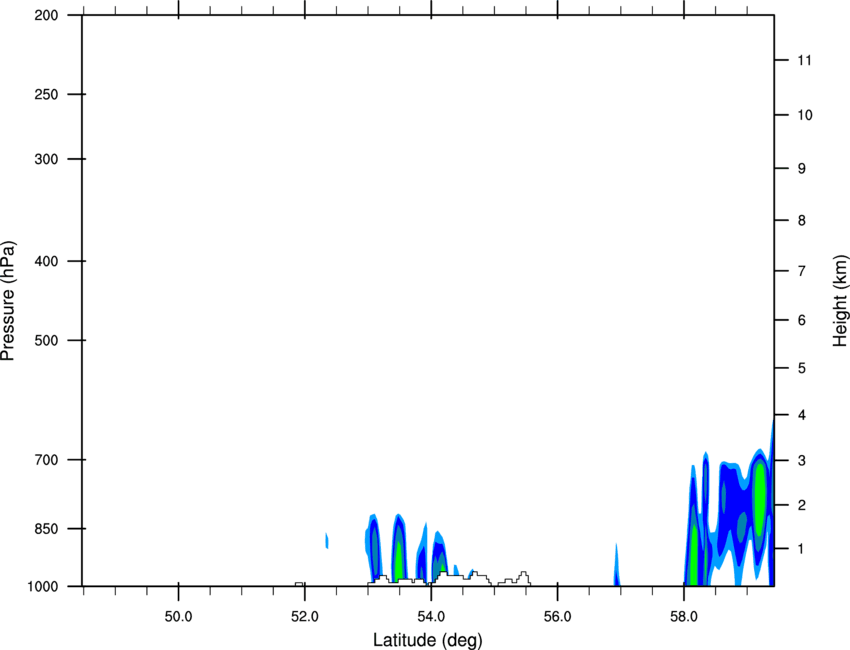Click the 3 km height label
The height and width of the screenshot is (650, 850).
click(x=802, y=460)
